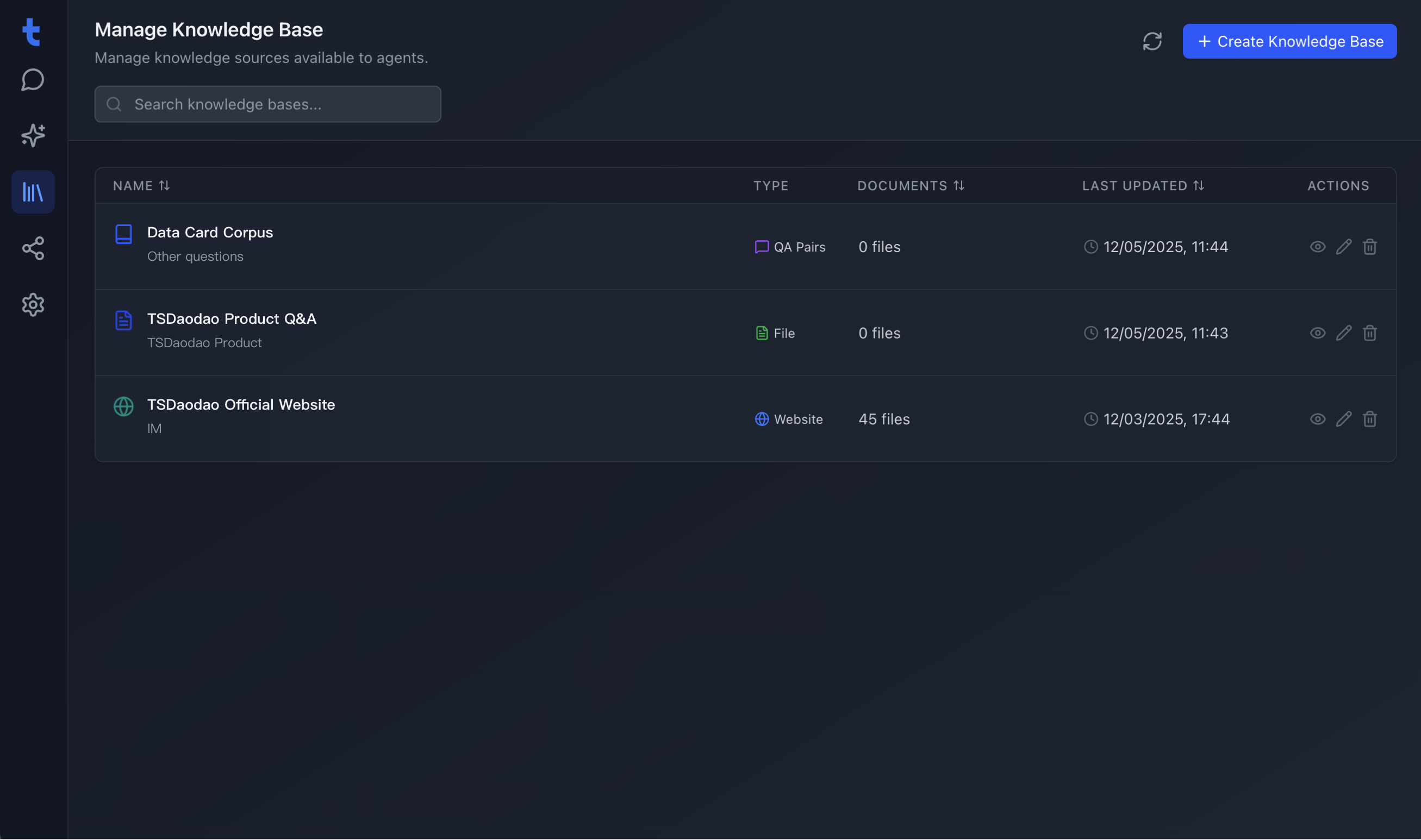The width and height of the screenshot is (1421, 840).
Task: Open the settings gear in sidebar
Action: tap(33, 304)
